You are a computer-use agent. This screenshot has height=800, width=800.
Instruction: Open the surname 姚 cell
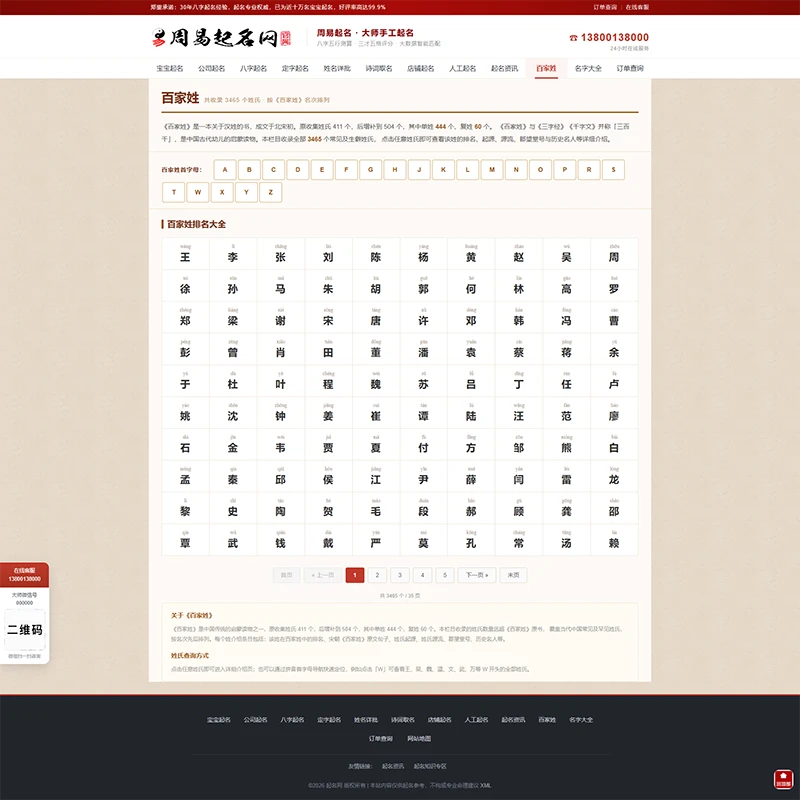click(185, 413)
